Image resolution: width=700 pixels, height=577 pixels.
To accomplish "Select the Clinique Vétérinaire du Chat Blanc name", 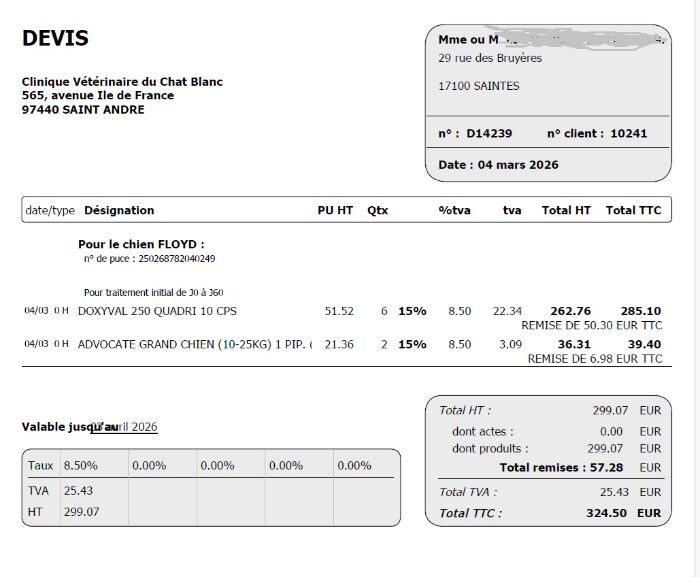I will pos(122,82).
